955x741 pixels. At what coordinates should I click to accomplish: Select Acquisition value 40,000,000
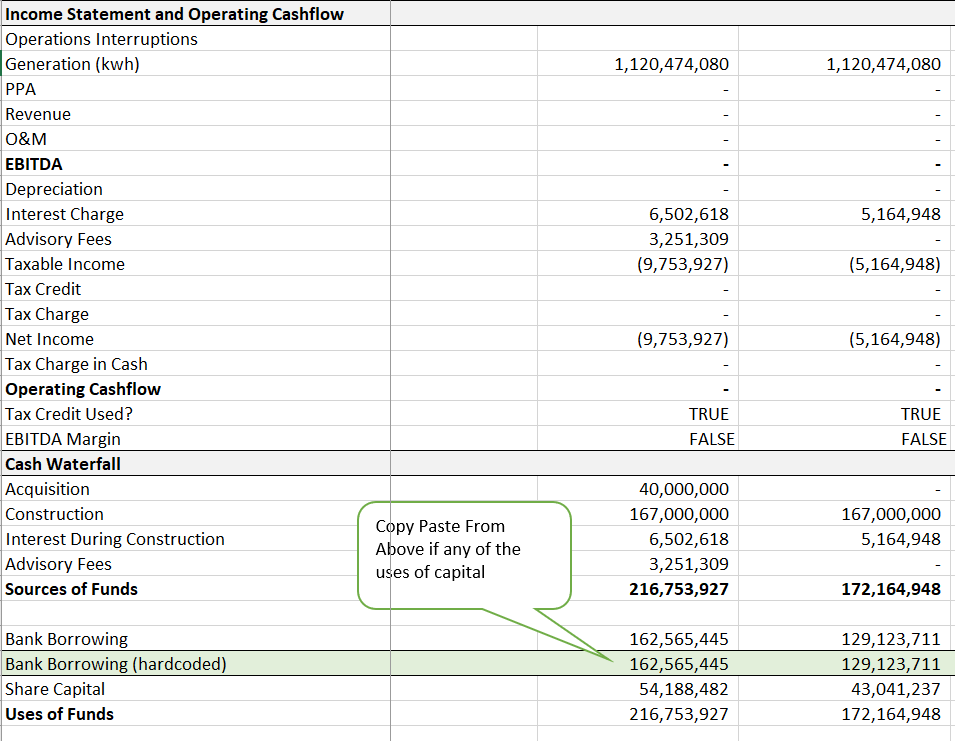[x=683, y=489]
